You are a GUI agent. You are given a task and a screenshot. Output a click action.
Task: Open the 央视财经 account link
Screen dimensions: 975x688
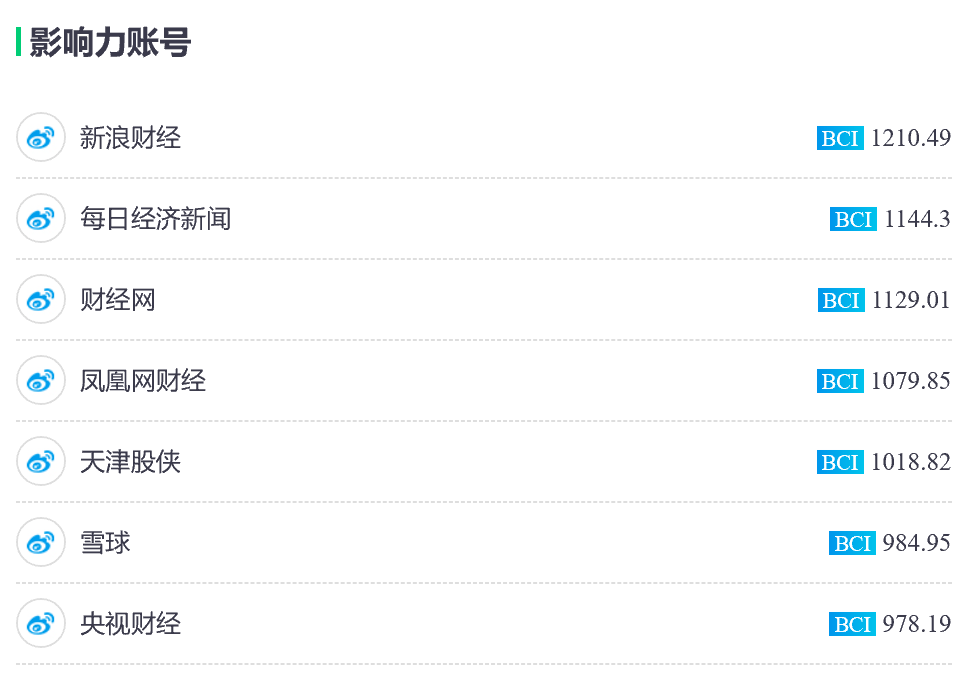coord(130,624)
